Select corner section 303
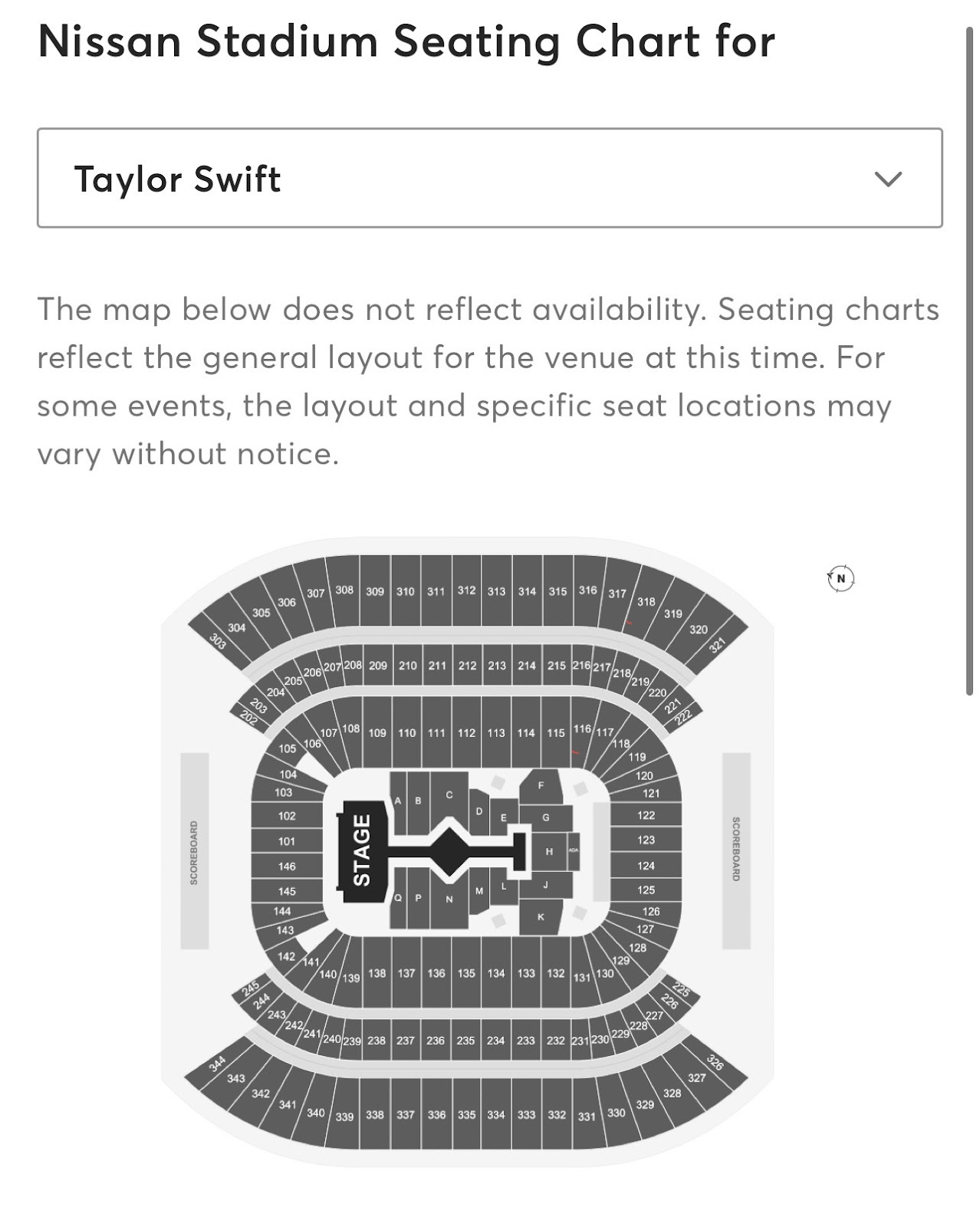Image resolution: width=980 pixels, height=1227 pixels. pyautogui.click(x=218, y=642)
